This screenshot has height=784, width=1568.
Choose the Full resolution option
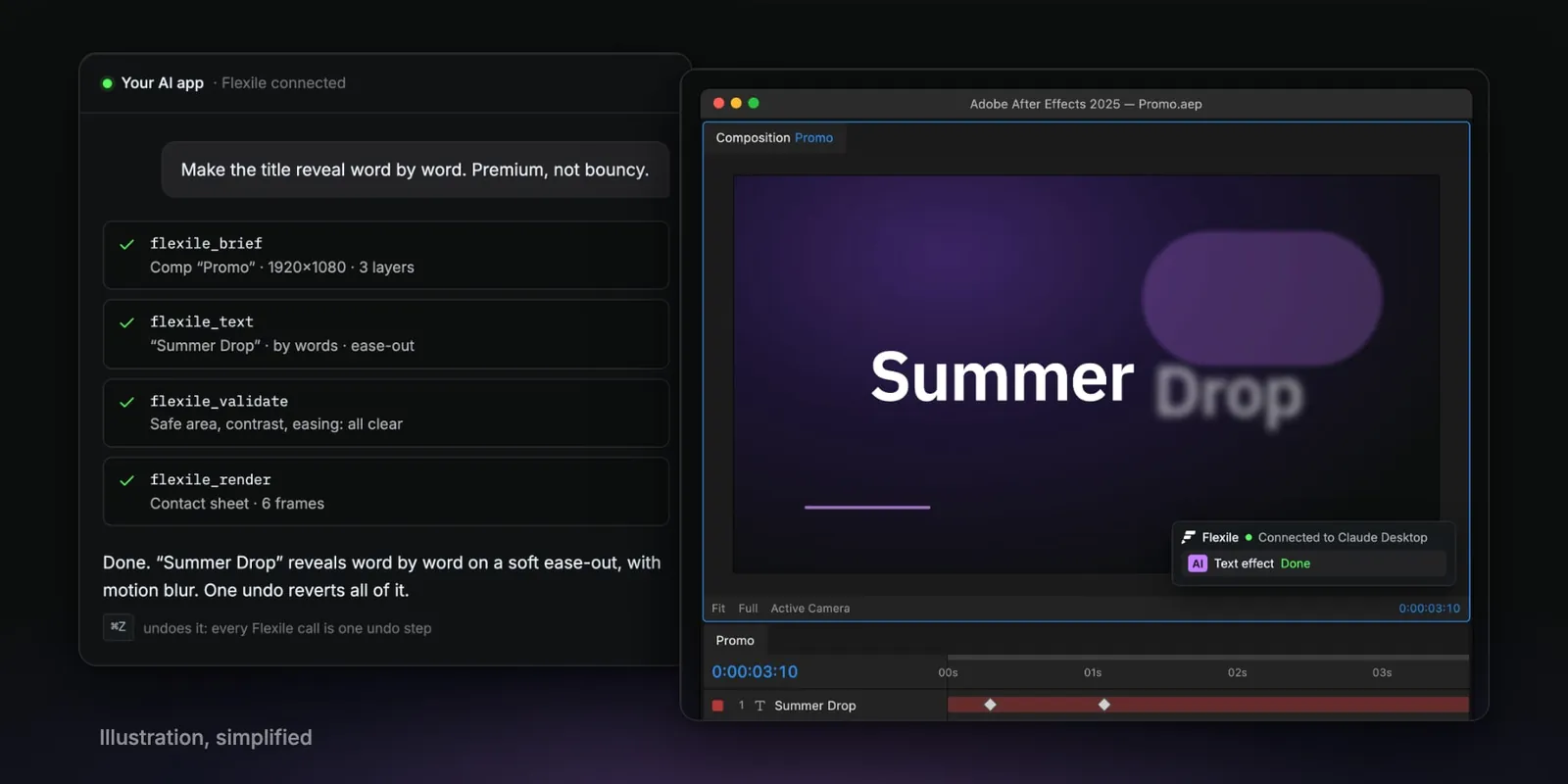pyautogui.click(x=748, y=609)
